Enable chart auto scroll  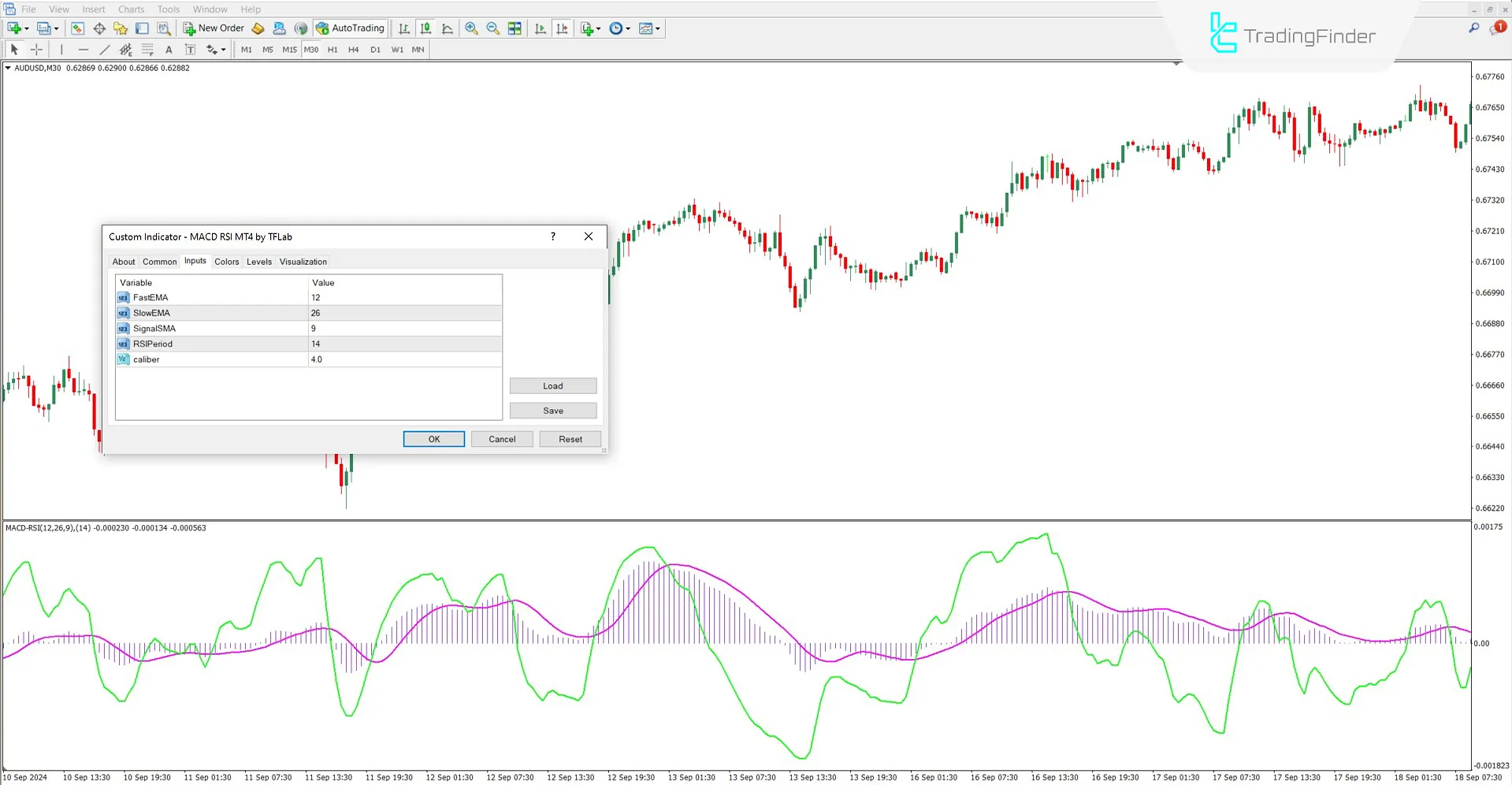tap(539, 28)
